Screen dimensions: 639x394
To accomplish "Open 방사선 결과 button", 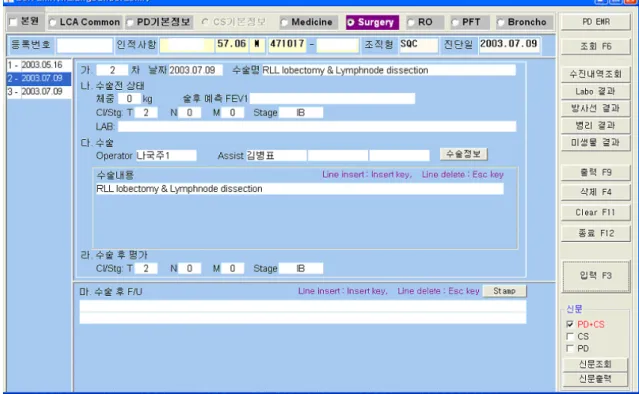I will [595, 108].
